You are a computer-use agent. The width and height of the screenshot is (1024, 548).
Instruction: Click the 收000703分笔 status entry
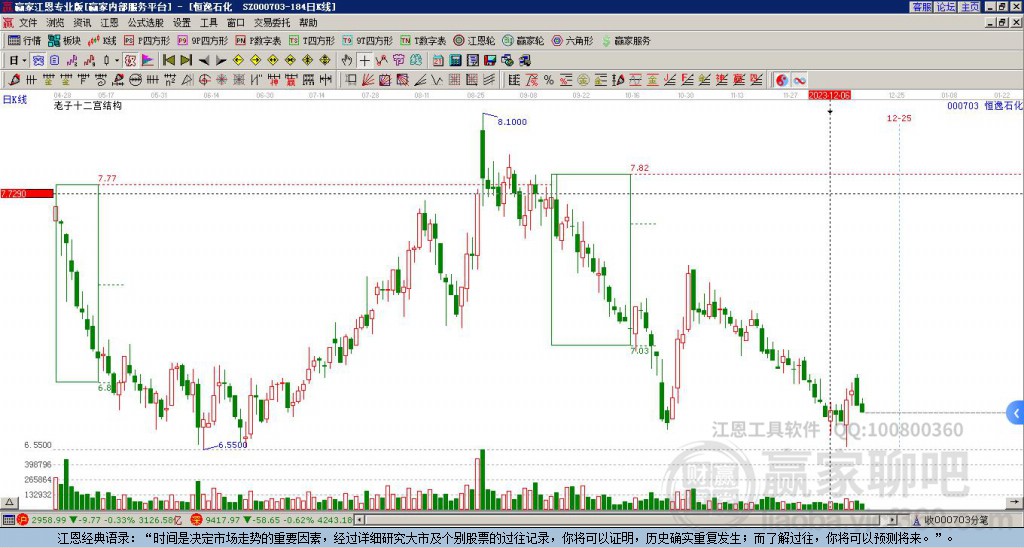[955, 521]
